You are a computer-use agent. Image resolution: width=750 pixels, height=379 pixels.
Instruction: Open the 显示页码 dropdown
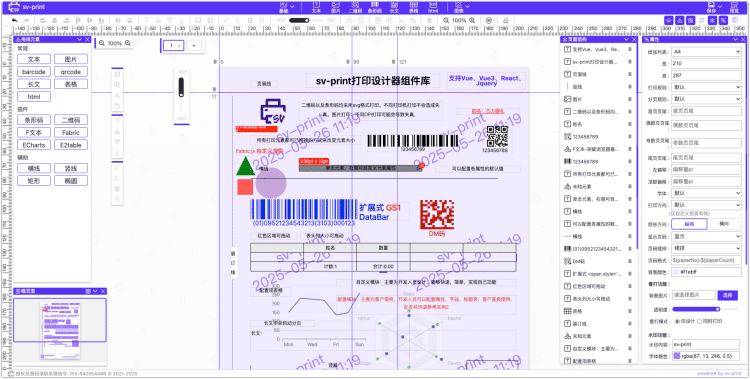tap(706, 236)
